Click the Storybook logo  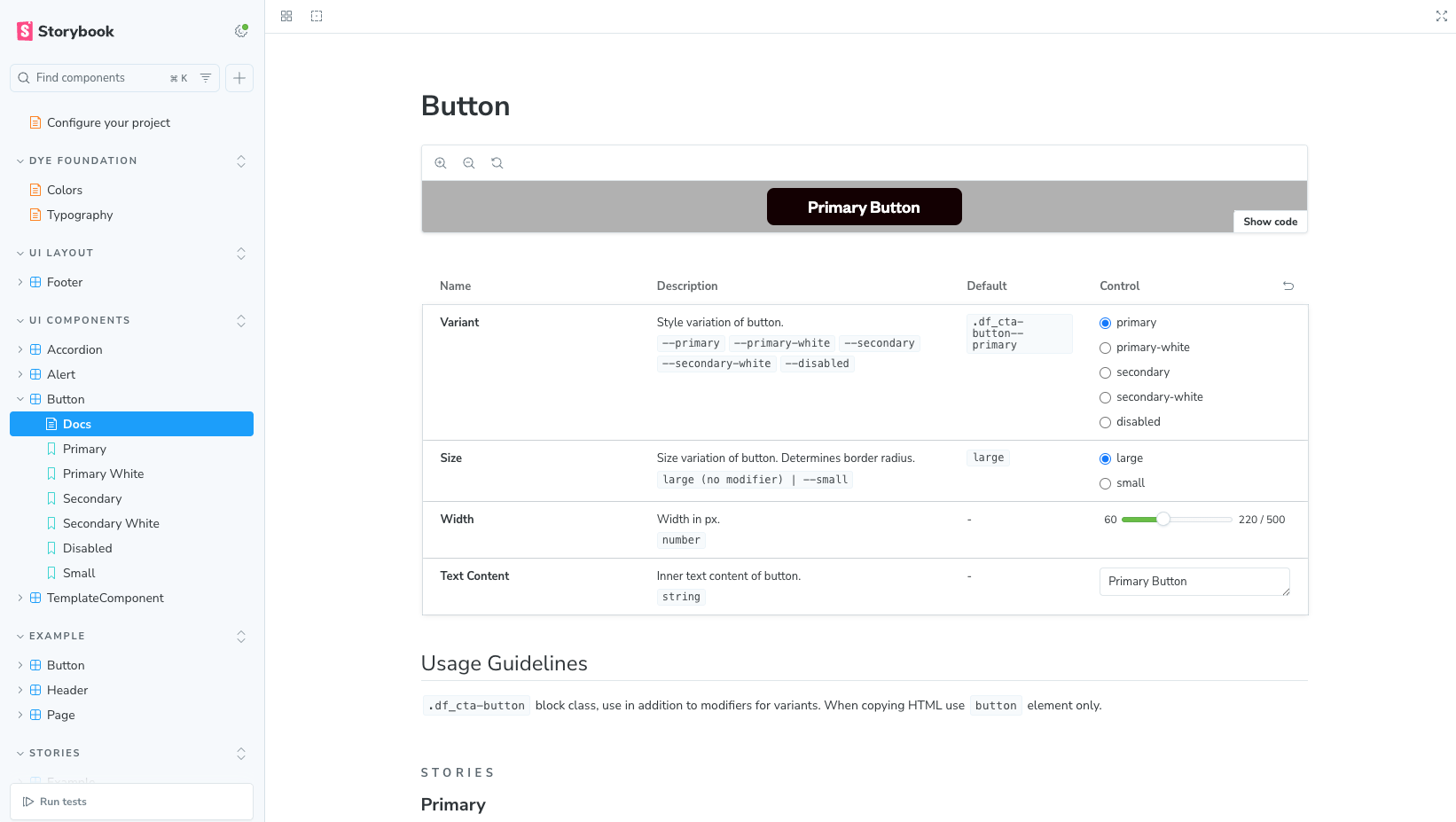click(66, 31)
